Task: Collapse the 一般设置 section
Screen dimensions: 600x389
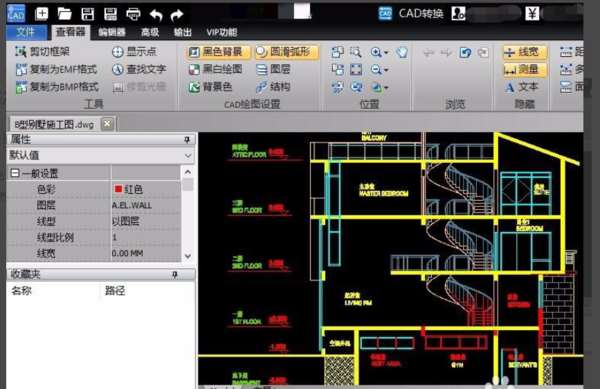Action: click(x=15, y=173)
